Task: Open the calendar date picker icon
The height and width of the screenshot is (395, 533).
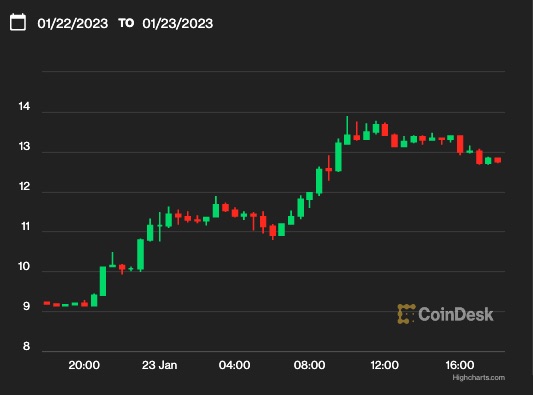Action: [x=18, y=22]
